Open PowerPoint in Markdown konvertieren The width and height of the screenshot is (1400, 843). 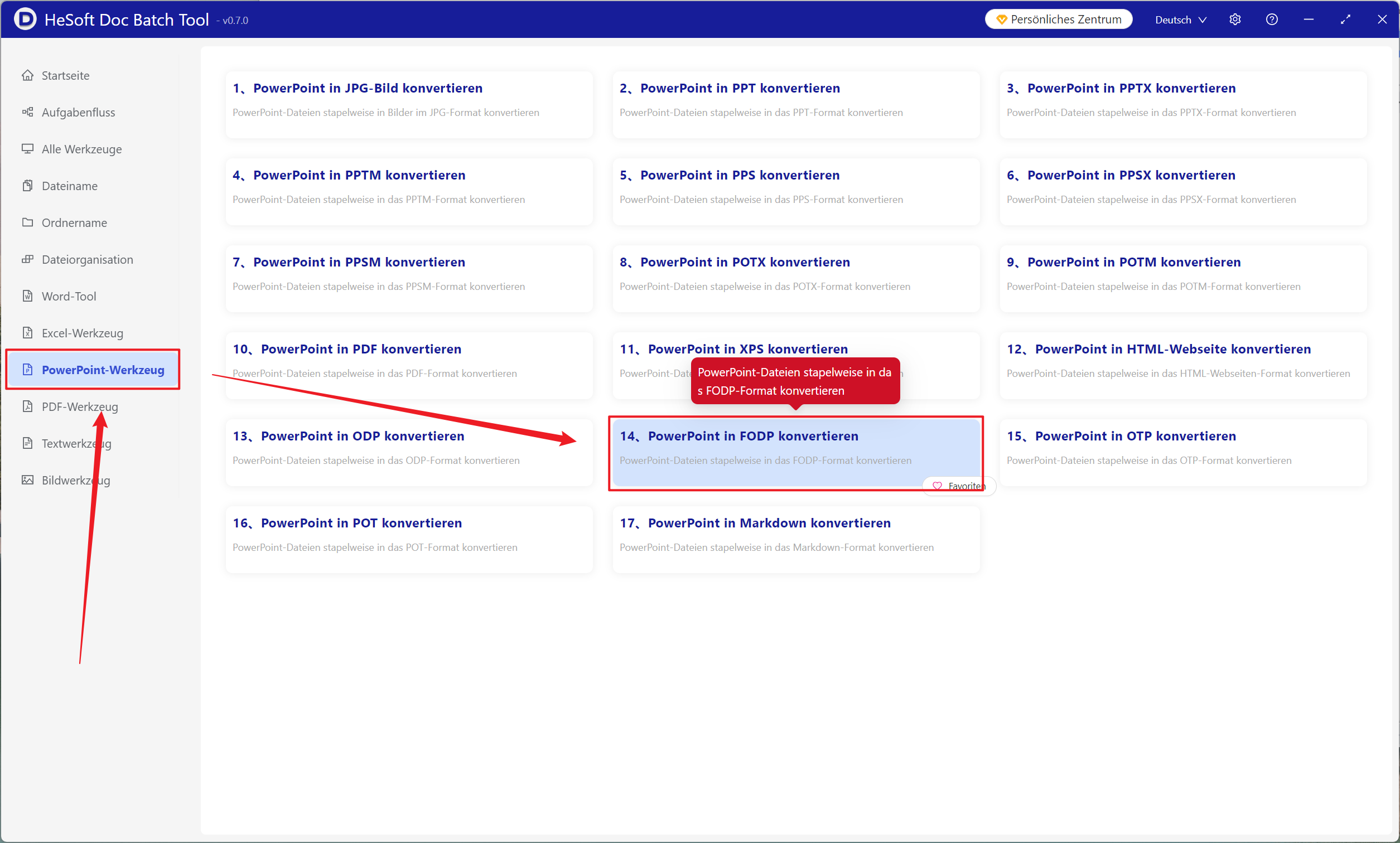point(796,539)
